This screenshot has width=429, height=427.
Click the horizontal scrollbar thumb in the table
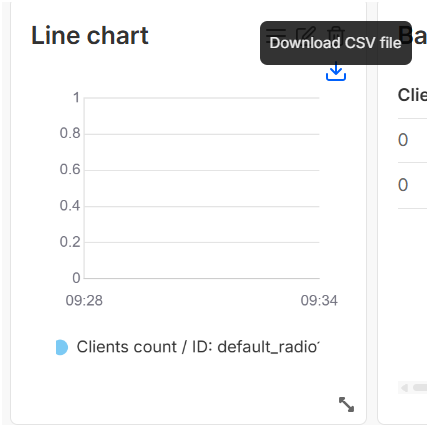(420, 388)
